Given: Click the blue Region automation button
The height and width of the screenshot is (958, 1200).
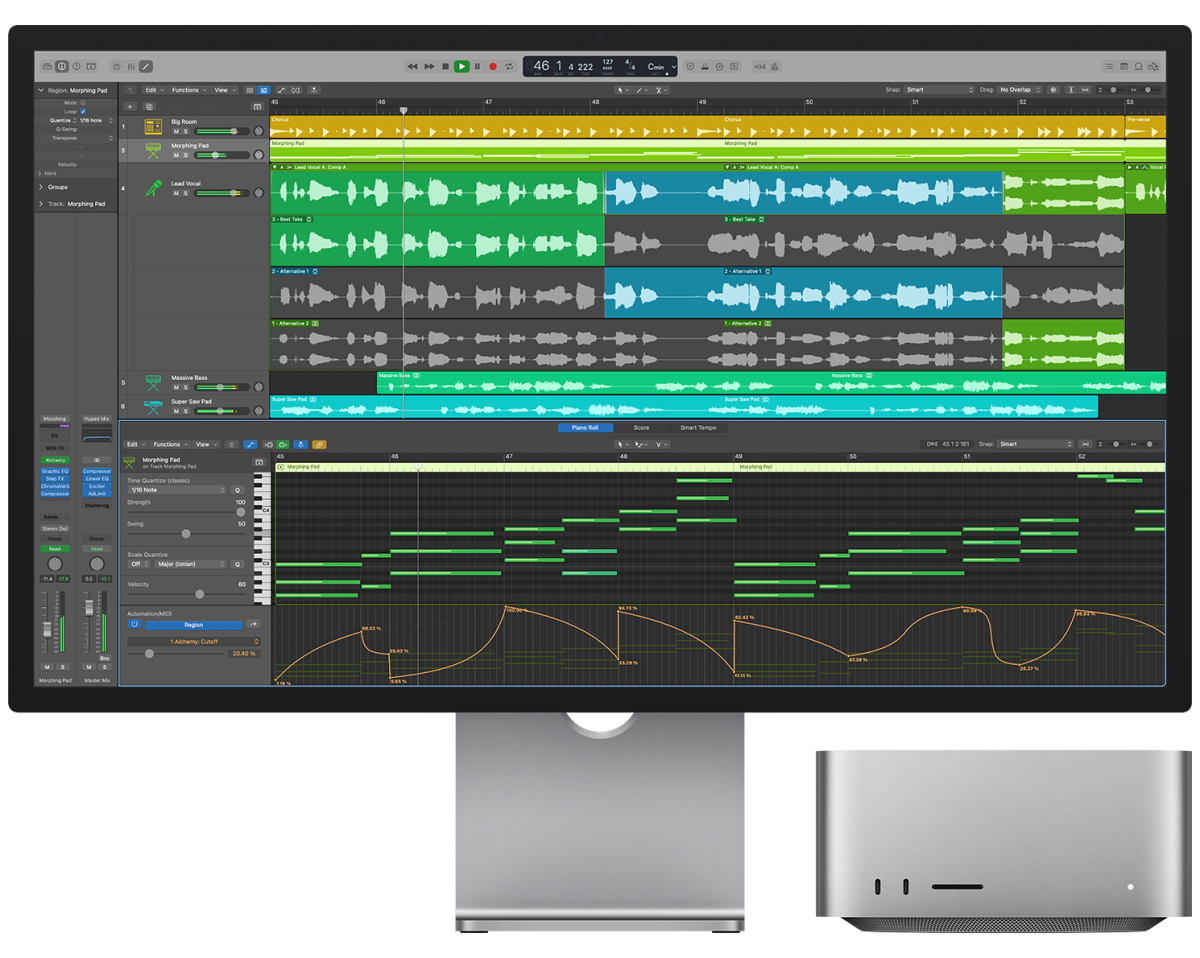Looking at the screenshot, I should coord(194,625).
